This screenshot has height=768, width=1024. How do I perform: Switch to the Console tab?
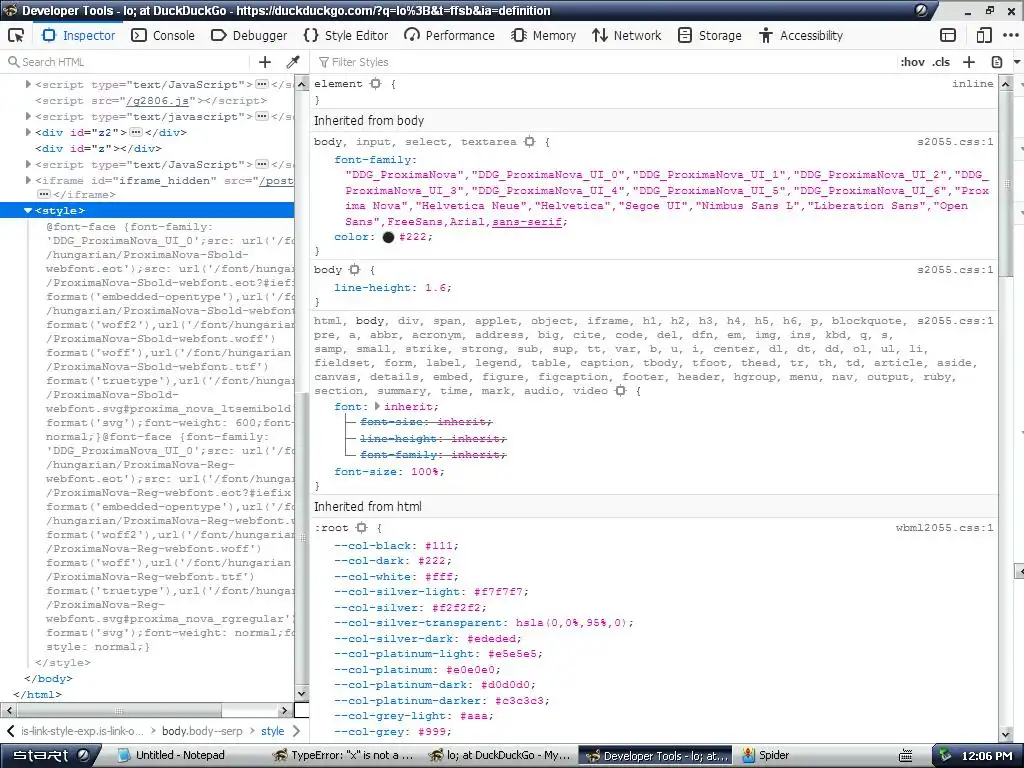[x=163, y=35]
